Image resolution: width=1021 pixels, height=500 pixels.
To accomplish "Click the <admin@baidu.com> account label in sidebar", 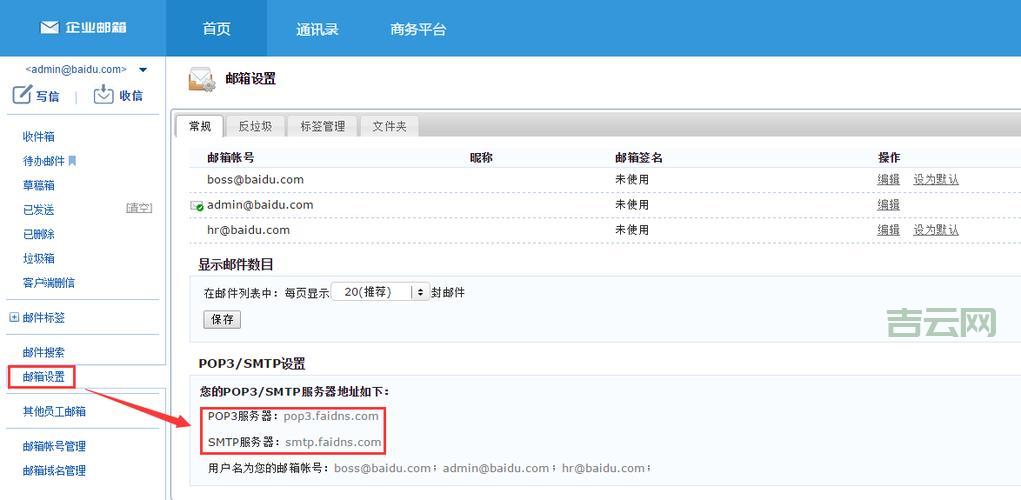I will [x=76, y=69].
